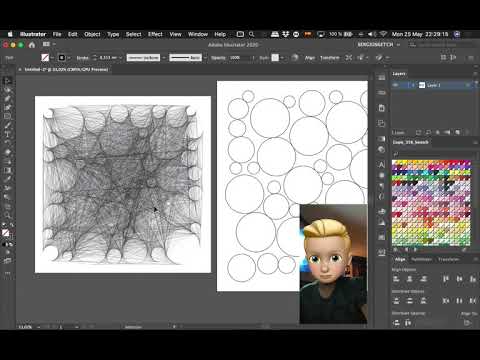
Task: Switch to the Pathfinder tab
Action: click(421, 259)
